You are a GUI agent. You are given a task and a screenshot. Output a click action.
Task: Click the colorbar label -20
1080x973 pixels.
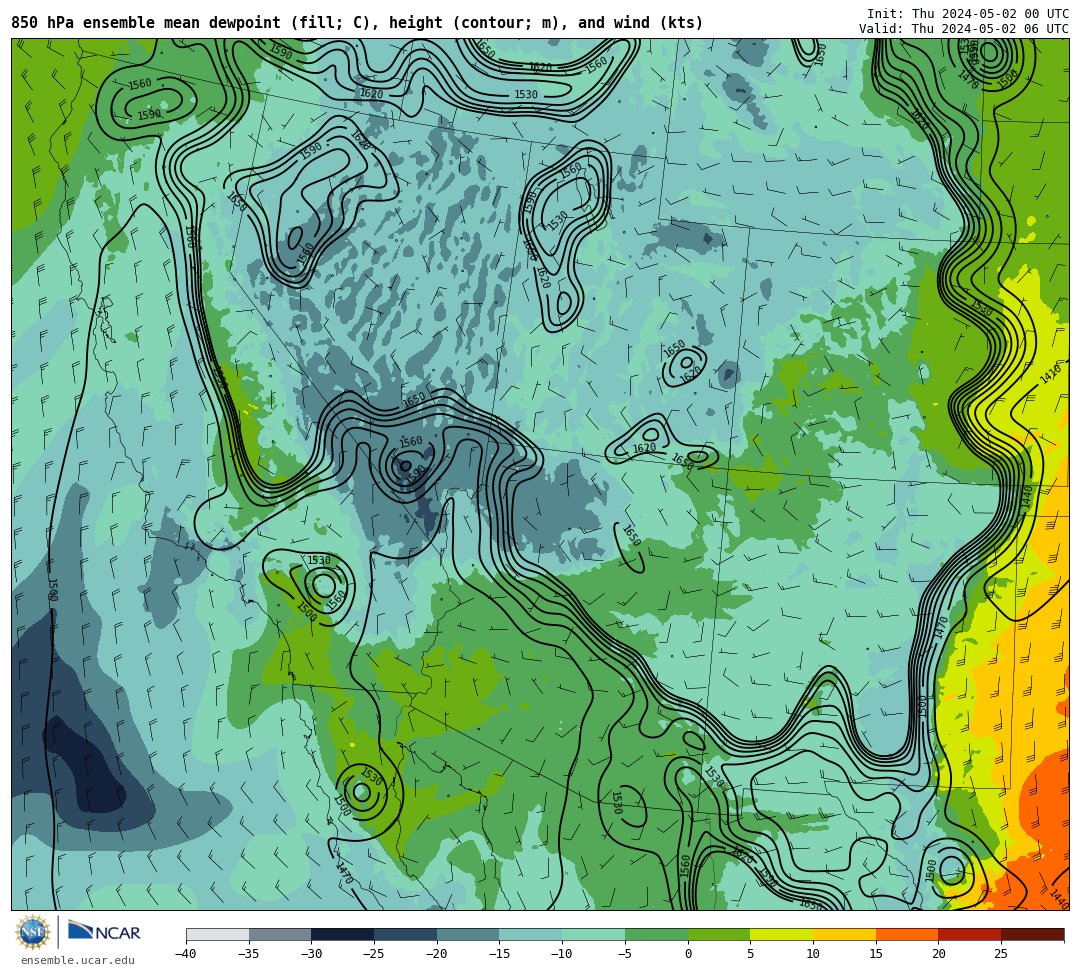[437, 954]
